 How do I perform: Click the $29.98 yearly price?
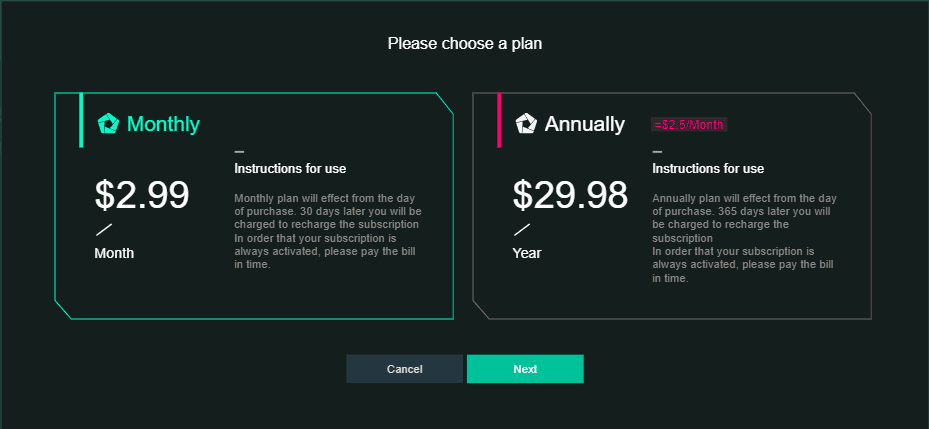tap(570, 195)
